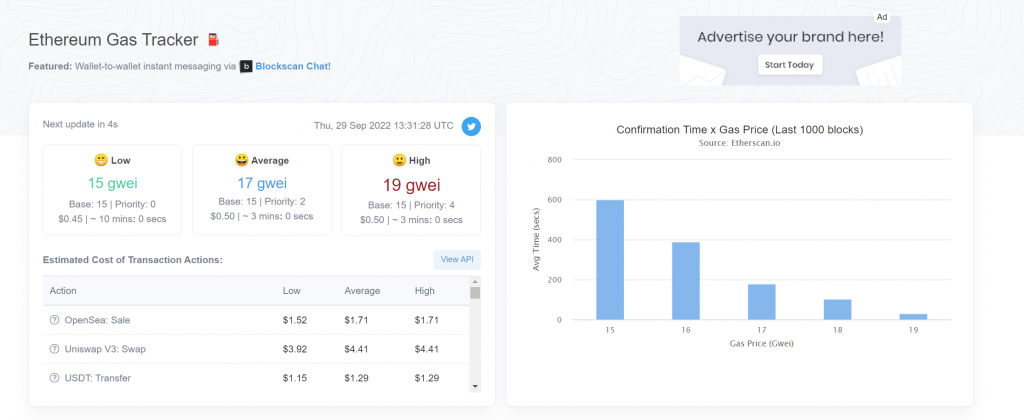
Task: Click the scrollbar down arrow
Action: click(x=475, y=387)
